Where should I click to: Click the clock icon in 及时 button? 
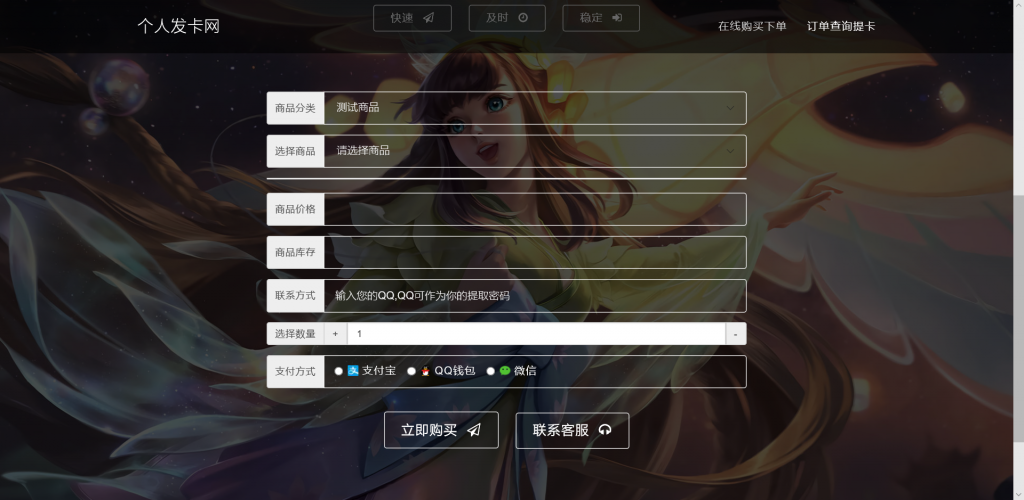pos(523,18)
